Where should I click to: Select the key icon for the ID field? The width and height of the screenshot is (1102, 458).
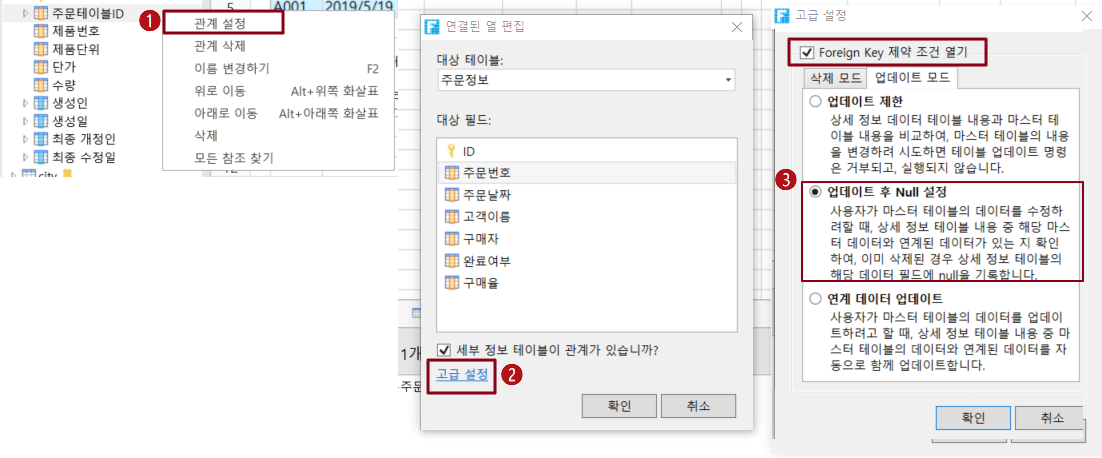tap(451, 151)
